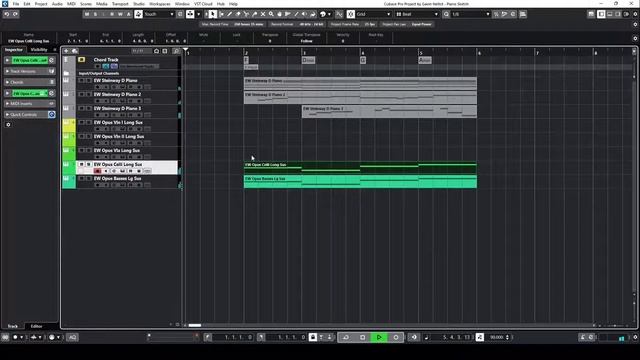Screen dimensions: 640x360
Task: Click bar 6 on the timeline ruler
Action: pyautogui.click(x=479, y=53)
